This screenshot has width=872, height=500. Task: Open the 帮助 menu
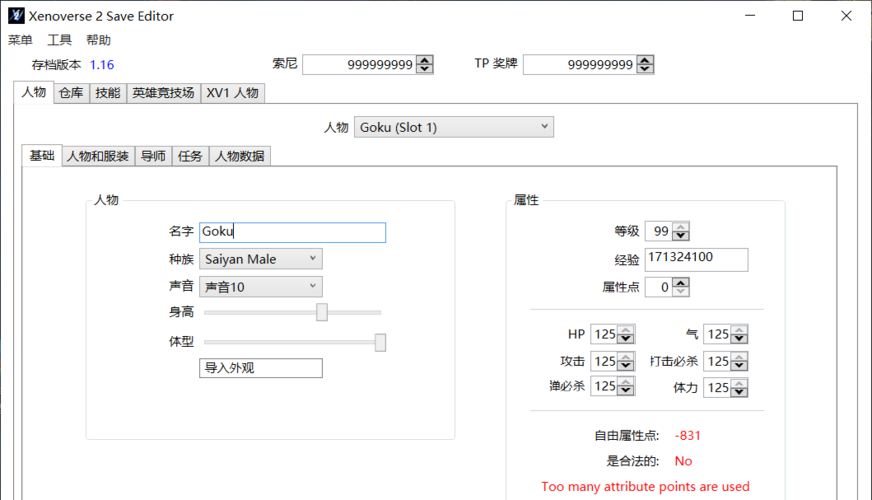98,40
